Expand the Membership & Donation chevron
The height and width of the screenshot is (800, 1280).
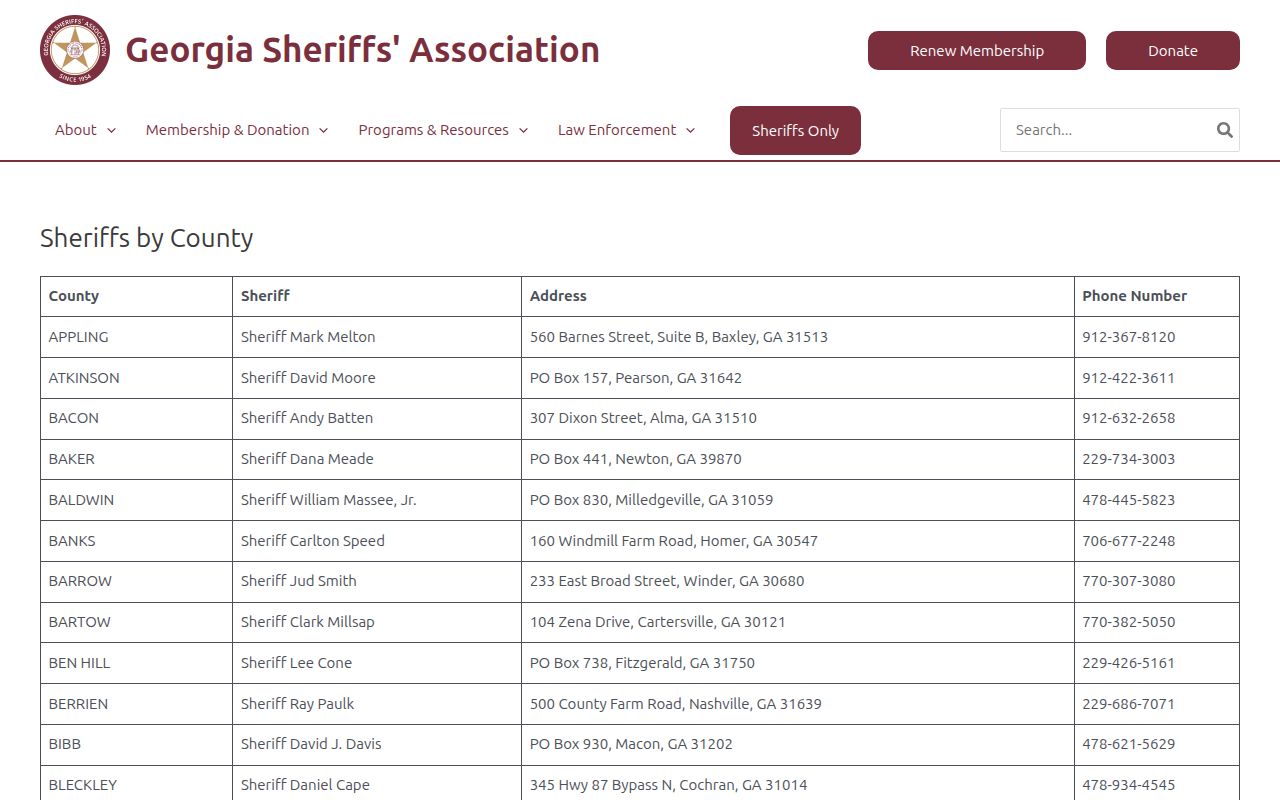click(x=323, y=130)
